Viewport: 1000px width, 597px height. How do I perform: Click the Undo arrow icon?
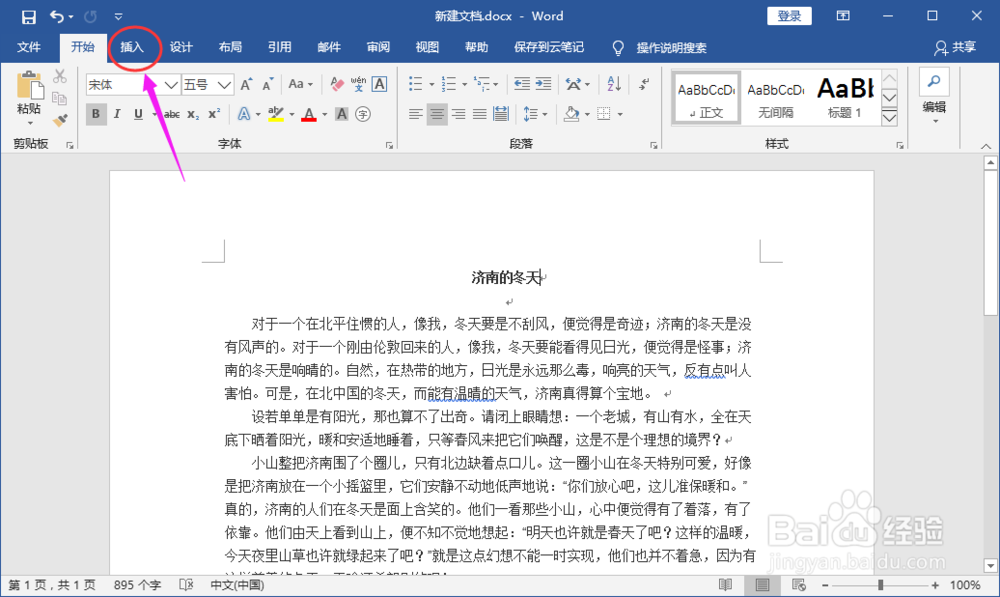[57, 16]
